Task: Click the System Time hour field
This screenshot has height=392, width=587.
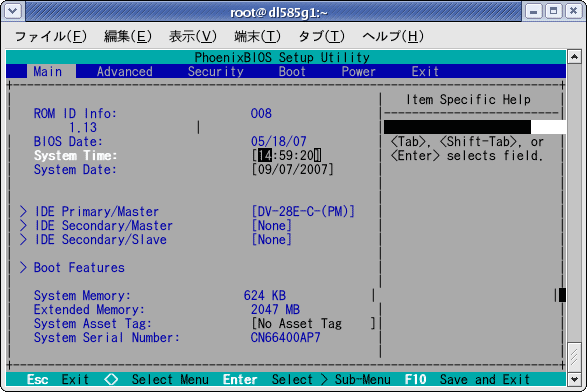Action: (x=265, y=155)
